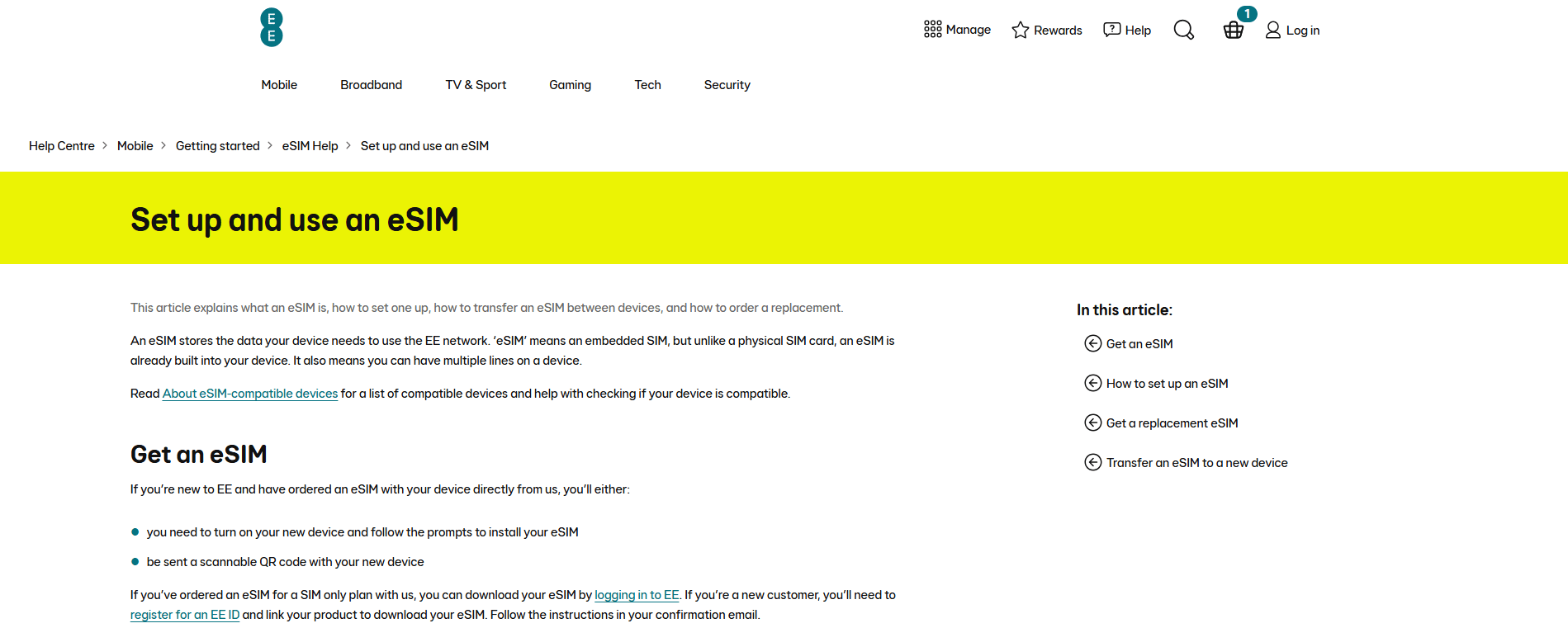This screenshot has height=628, width=1568.
Task: Open register for an EE ID link
Action: (x=185, y=615)
